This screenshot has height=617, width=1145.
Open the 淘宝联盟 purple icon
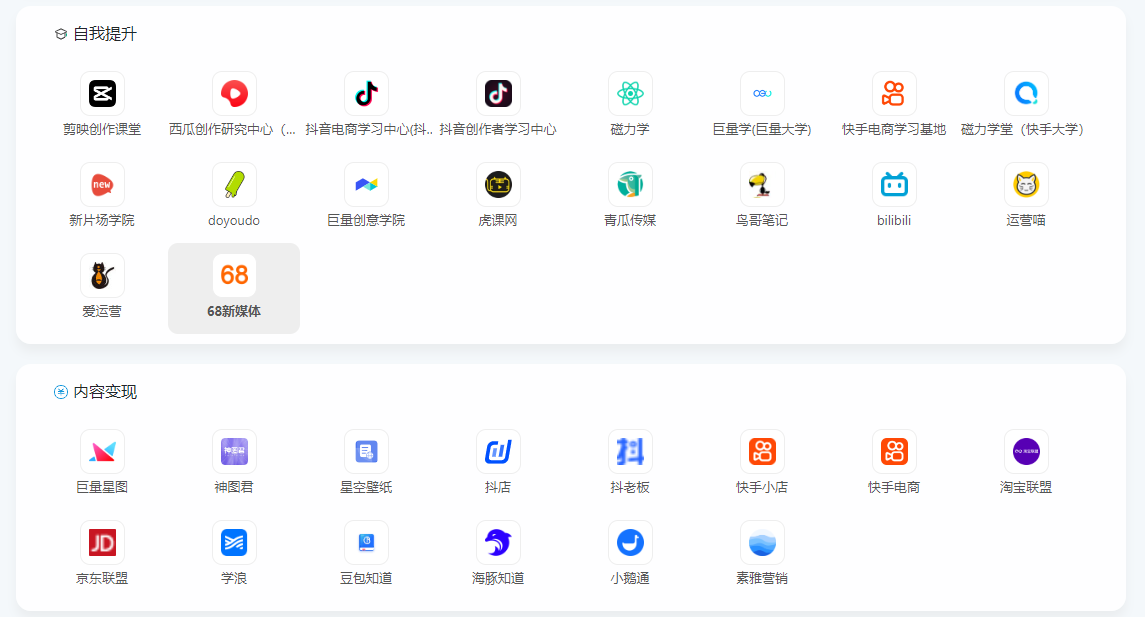tap(1026, 451)
